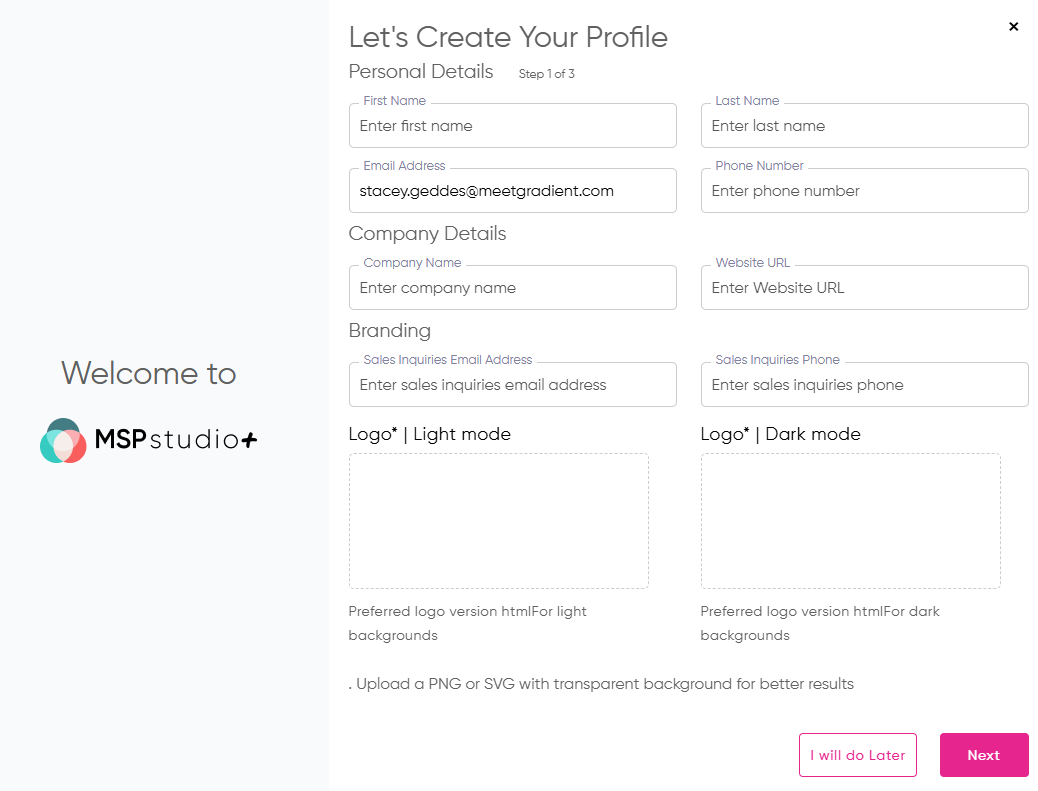Edit the Email Address field

click(x=512, y=190)
